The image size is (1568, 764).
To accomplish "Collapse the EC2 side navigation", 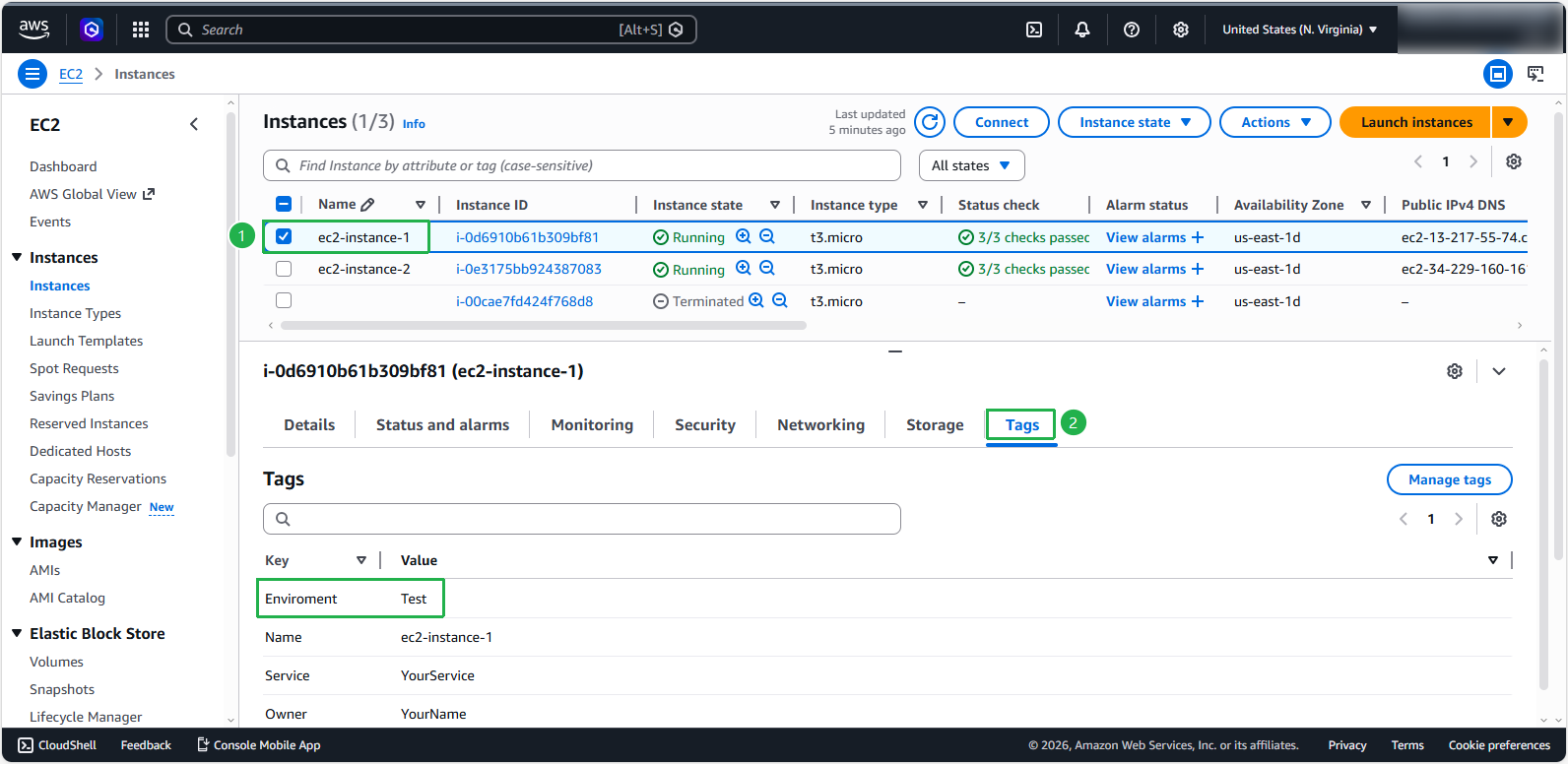I will click(x=194, y=124).
